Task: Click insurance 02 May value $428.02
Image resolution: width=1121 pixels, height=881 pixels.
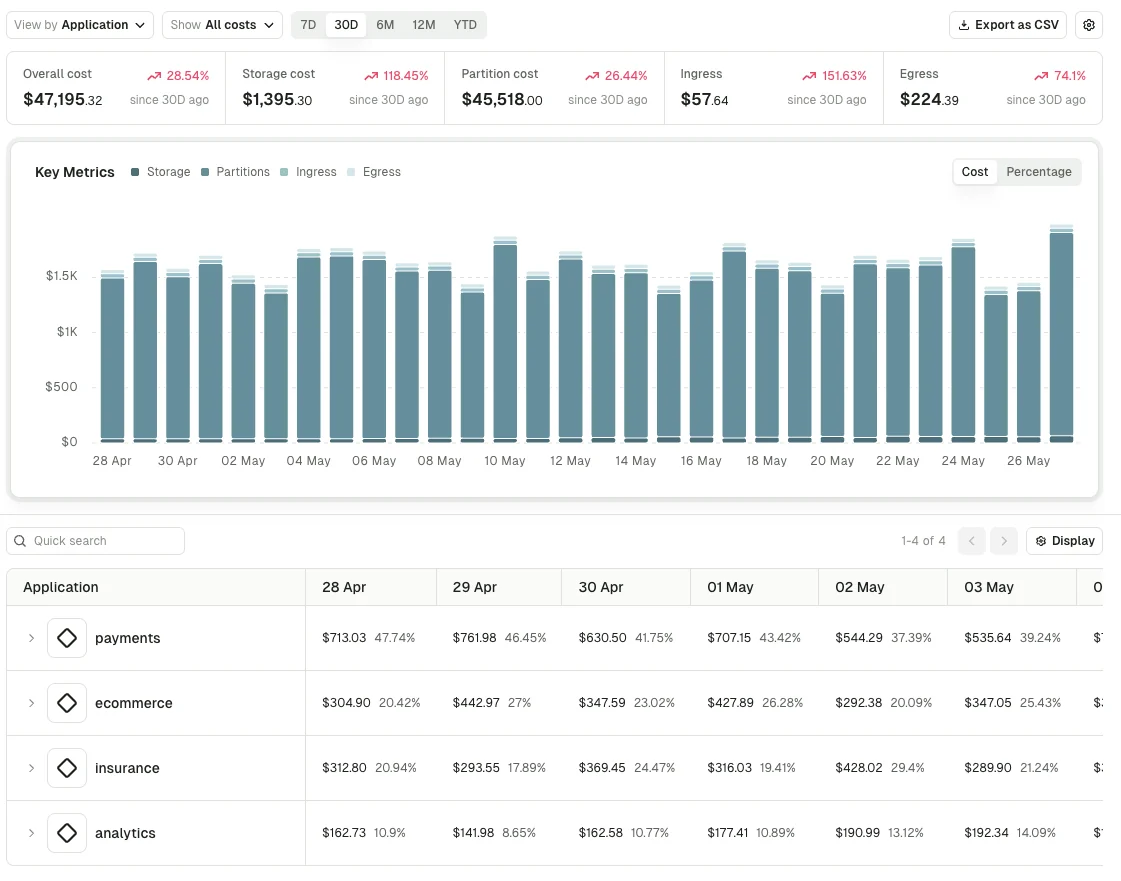Action: [859, 768]
